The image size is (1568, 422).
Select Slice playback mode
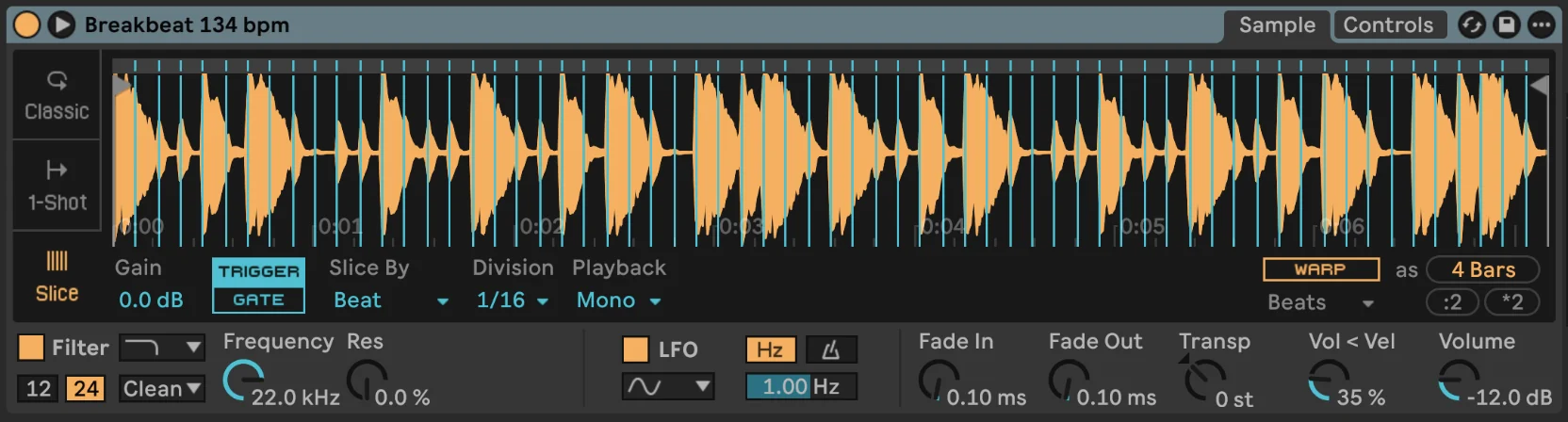[57, 277]
